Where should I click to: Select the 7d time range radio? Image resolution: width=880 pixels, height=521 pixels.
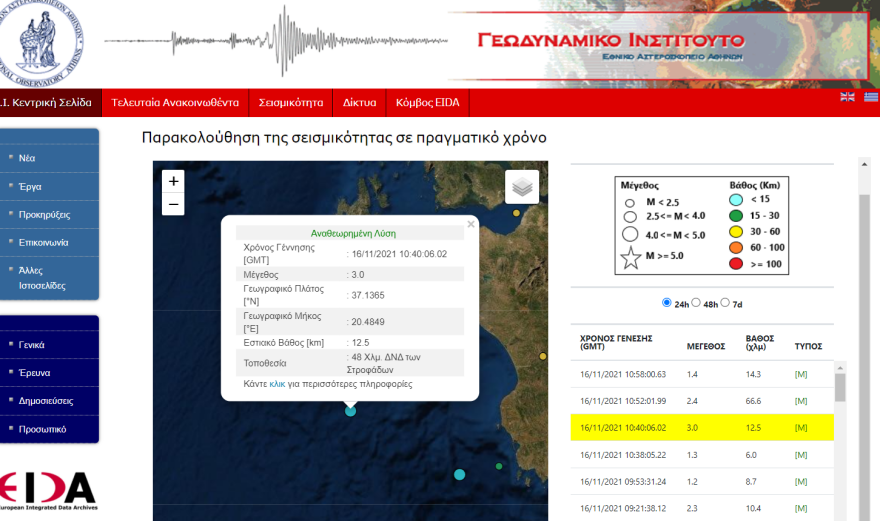725,303
